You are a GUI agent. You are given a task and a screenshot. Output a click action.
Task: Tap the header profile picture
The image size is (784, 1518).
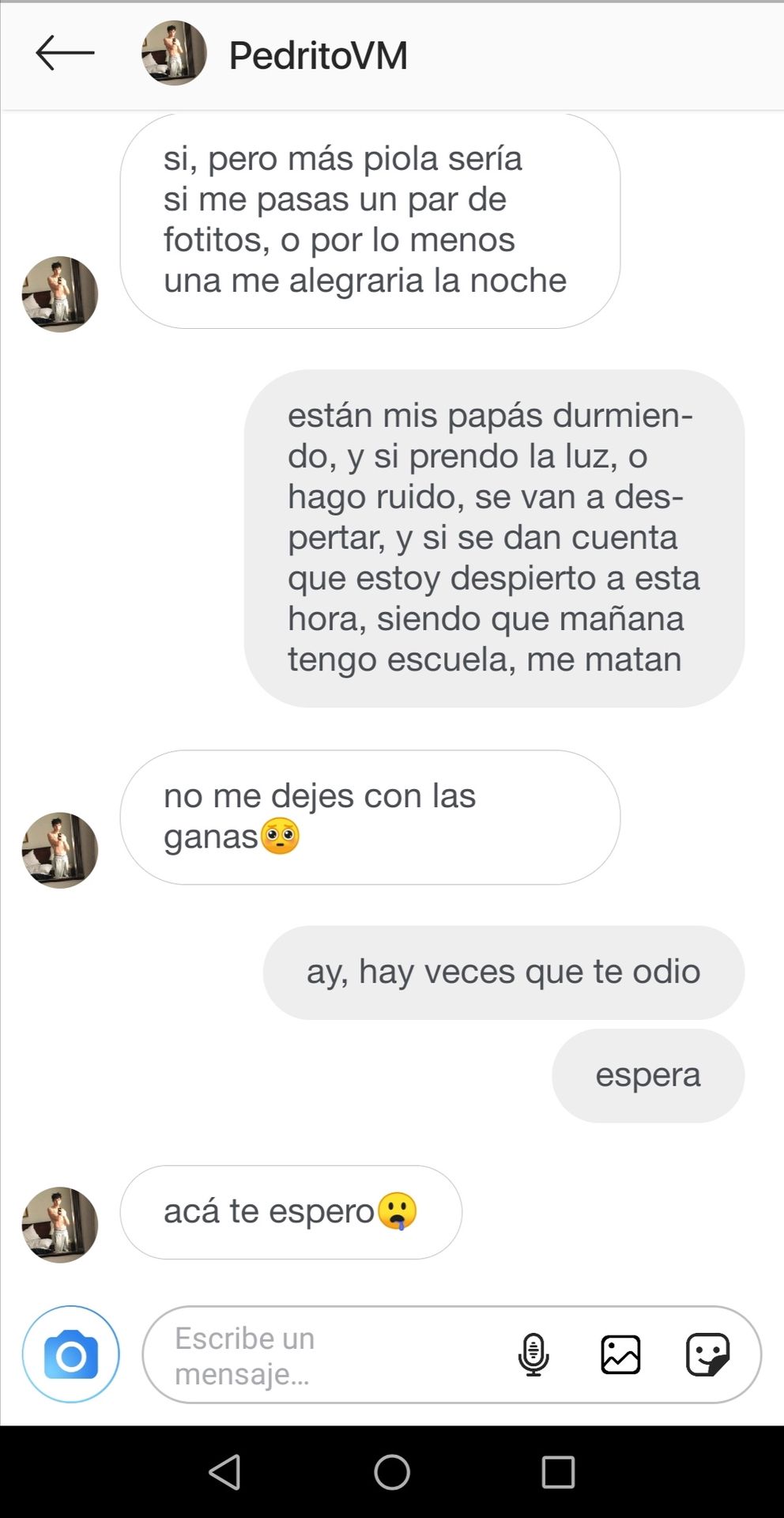[174, 53]
